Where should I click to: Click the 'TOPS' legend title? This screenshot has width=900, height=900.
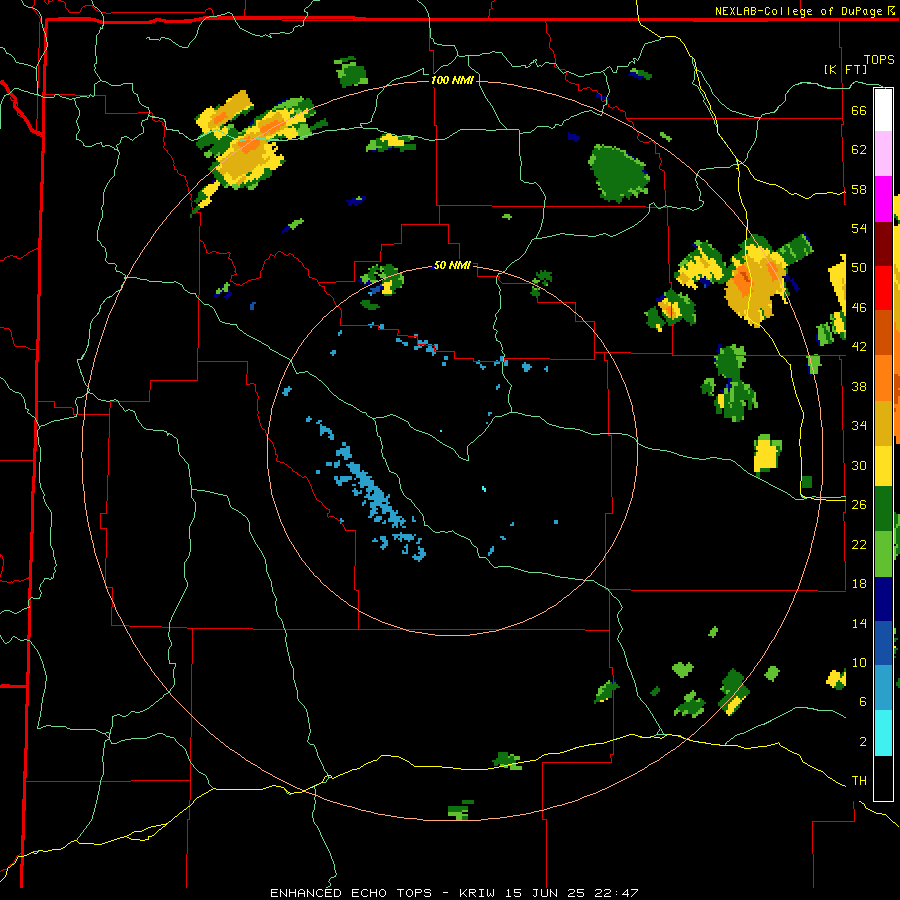click(879, 59)
